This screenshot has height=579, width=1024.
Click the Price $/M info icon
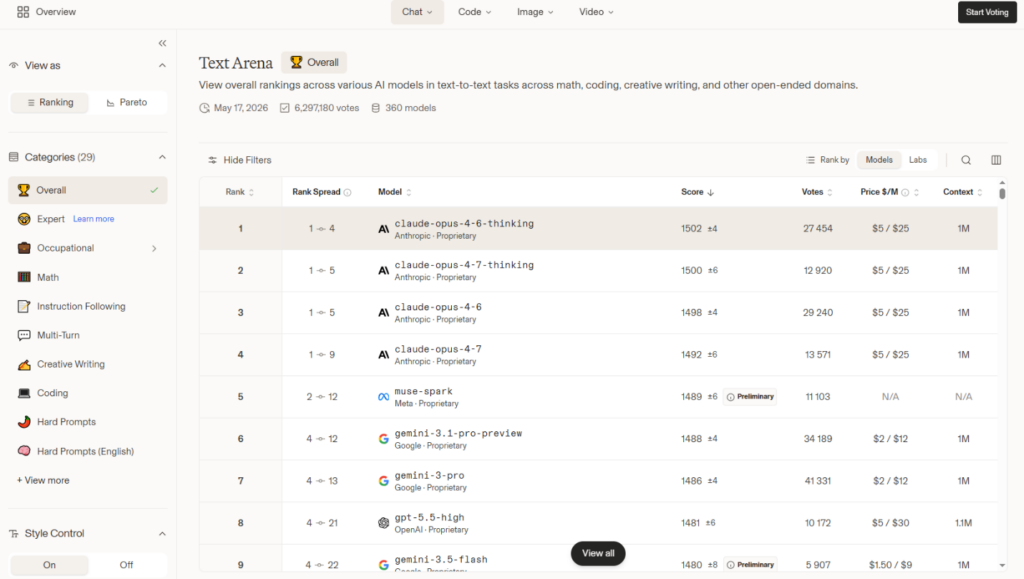click(x=905, y=193)
